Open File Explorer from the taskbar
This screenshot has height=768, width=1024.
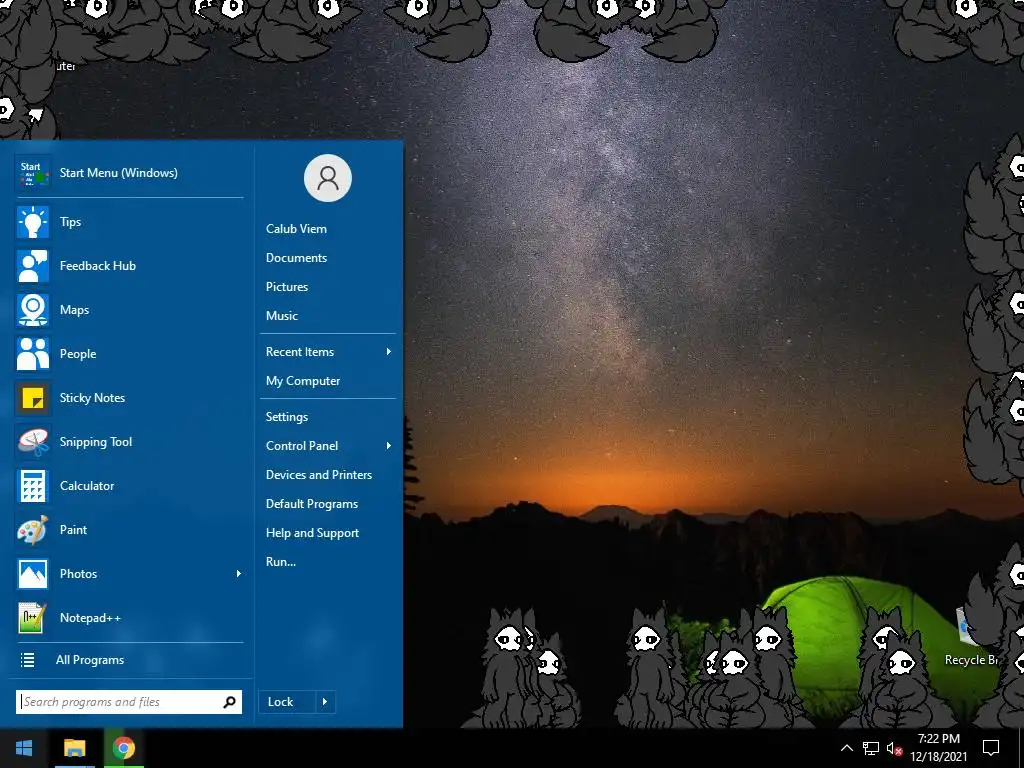[x=74, y=748]
